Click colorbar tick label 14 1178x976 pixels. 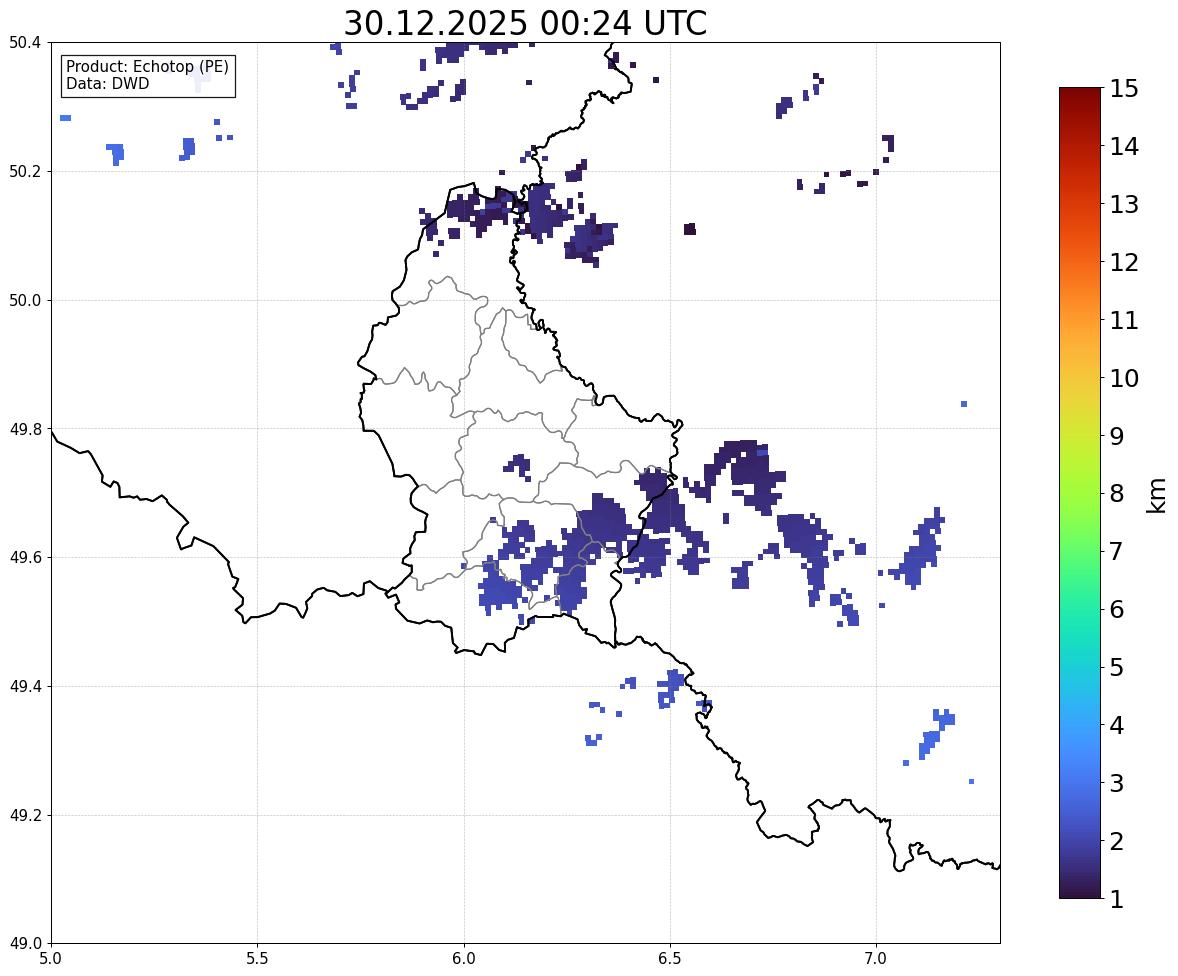click(x=1124, y=147)
